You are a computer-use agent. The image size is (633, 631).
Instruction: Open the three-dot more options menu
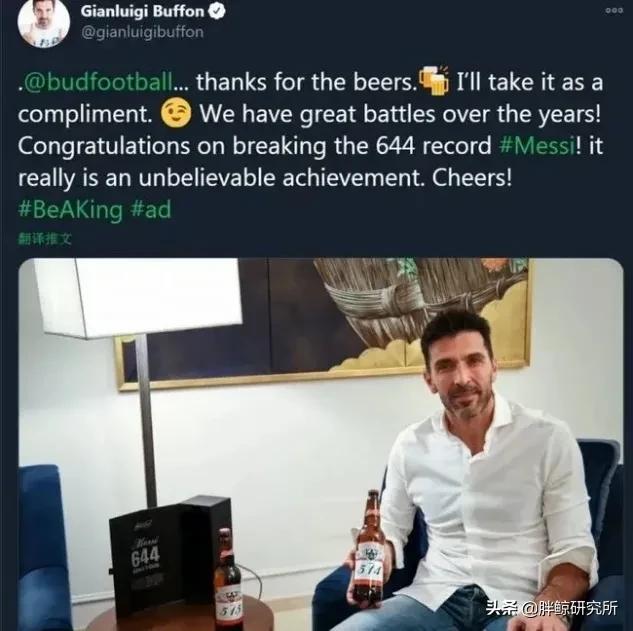[x=614, y=11]
